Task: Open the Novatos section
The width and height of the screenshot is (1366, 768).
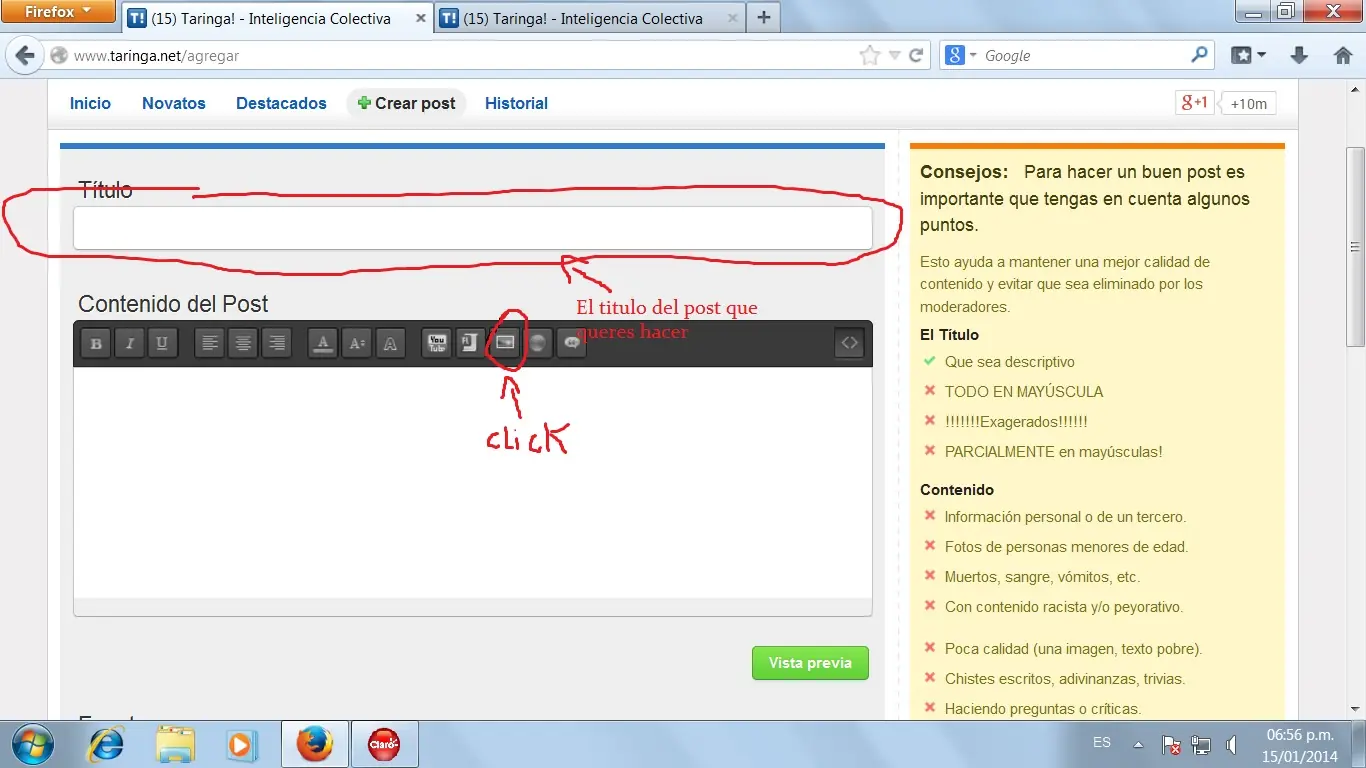Action: pyautogui.click(x=174, y=103)
